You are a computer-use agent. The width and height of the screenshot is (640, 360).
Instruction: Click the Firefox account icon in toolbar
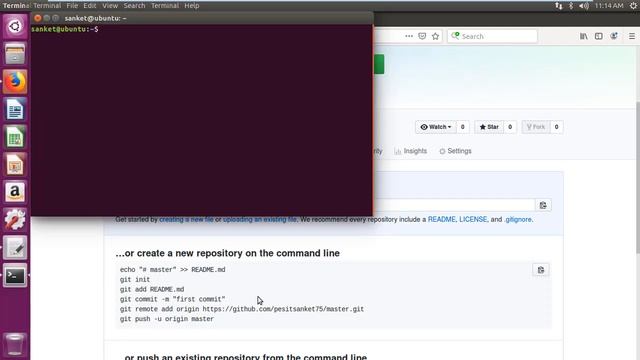[x=613, y=36]
